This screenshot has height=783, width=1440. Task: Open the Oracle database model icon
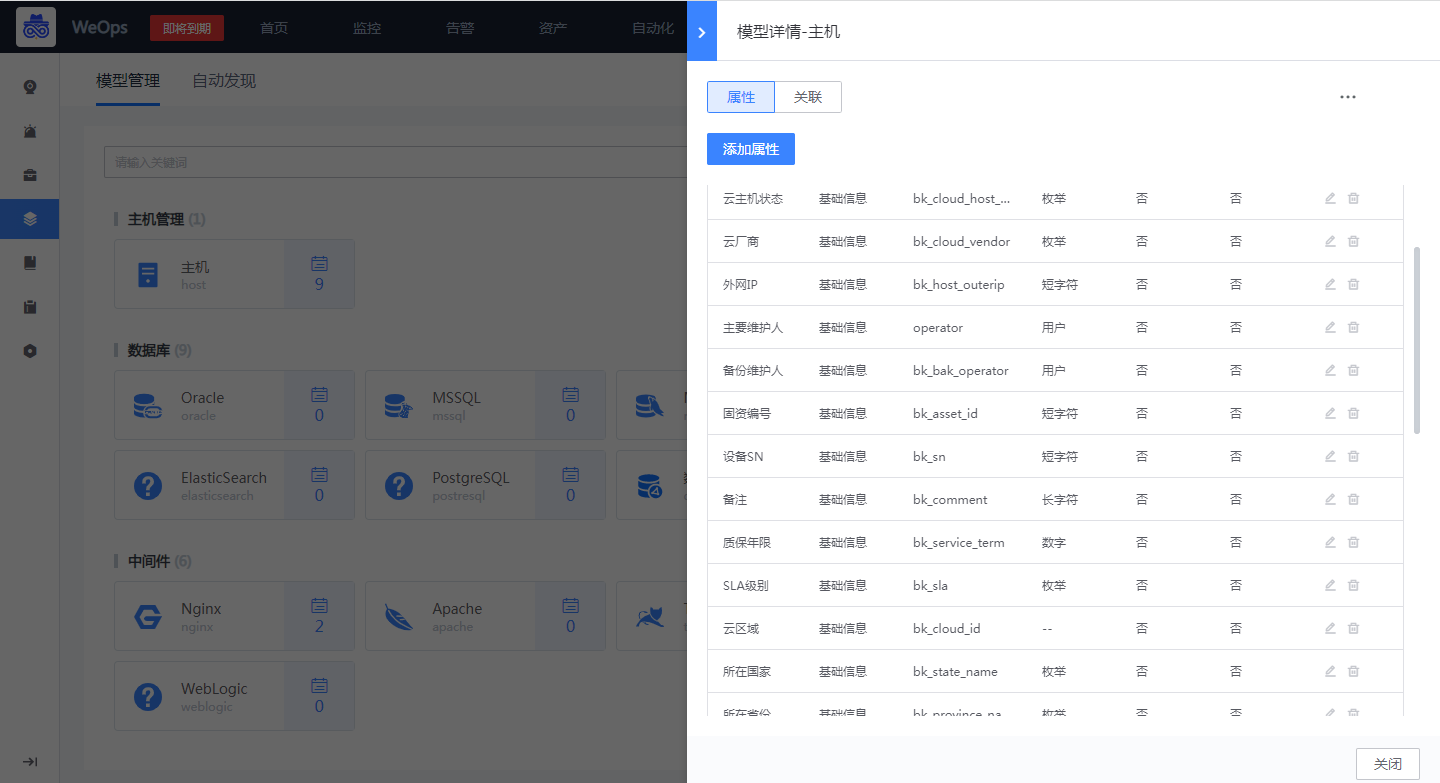pyautogui.click(x=148, y=404)
